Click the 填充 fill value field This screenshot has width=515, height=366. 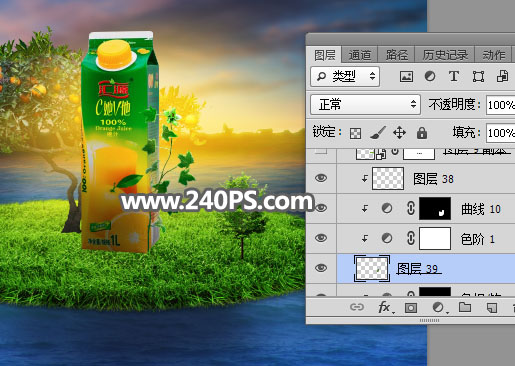click(x=500, y=133)
